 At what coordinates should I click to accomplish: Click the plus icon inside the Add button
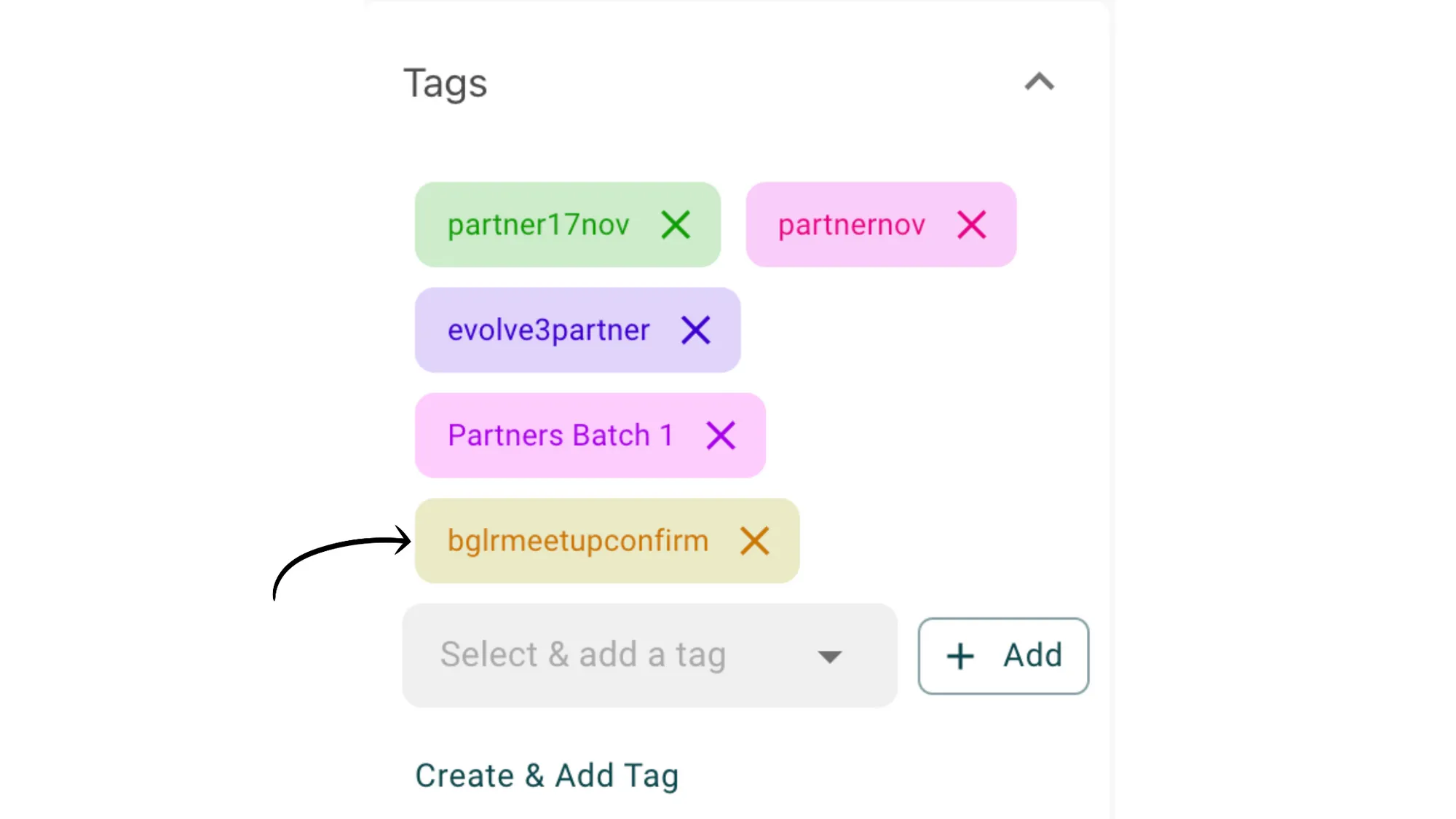pos(959,655)
